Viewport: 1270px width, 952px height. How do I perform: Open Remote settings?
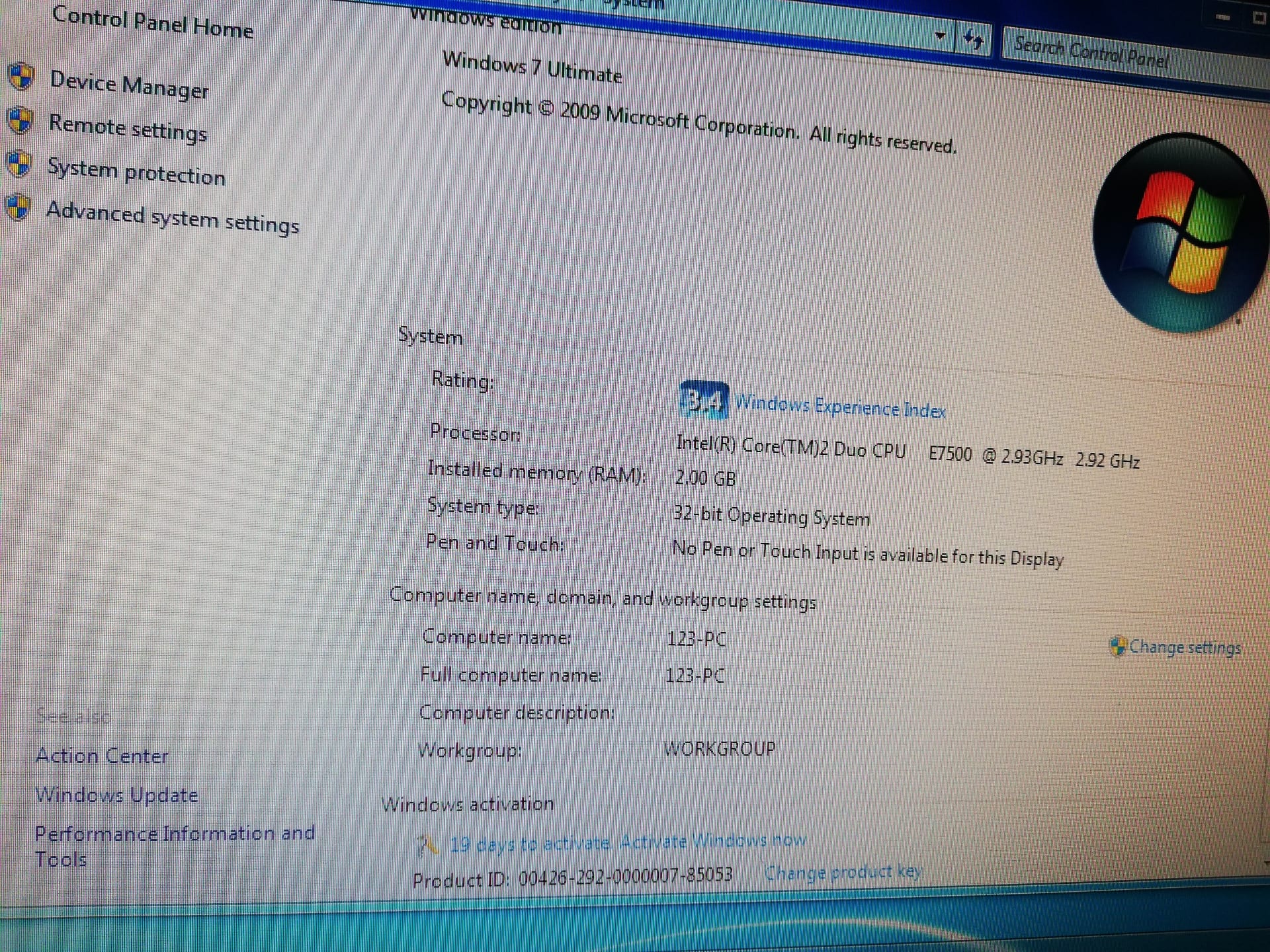(x=128, y=128)
